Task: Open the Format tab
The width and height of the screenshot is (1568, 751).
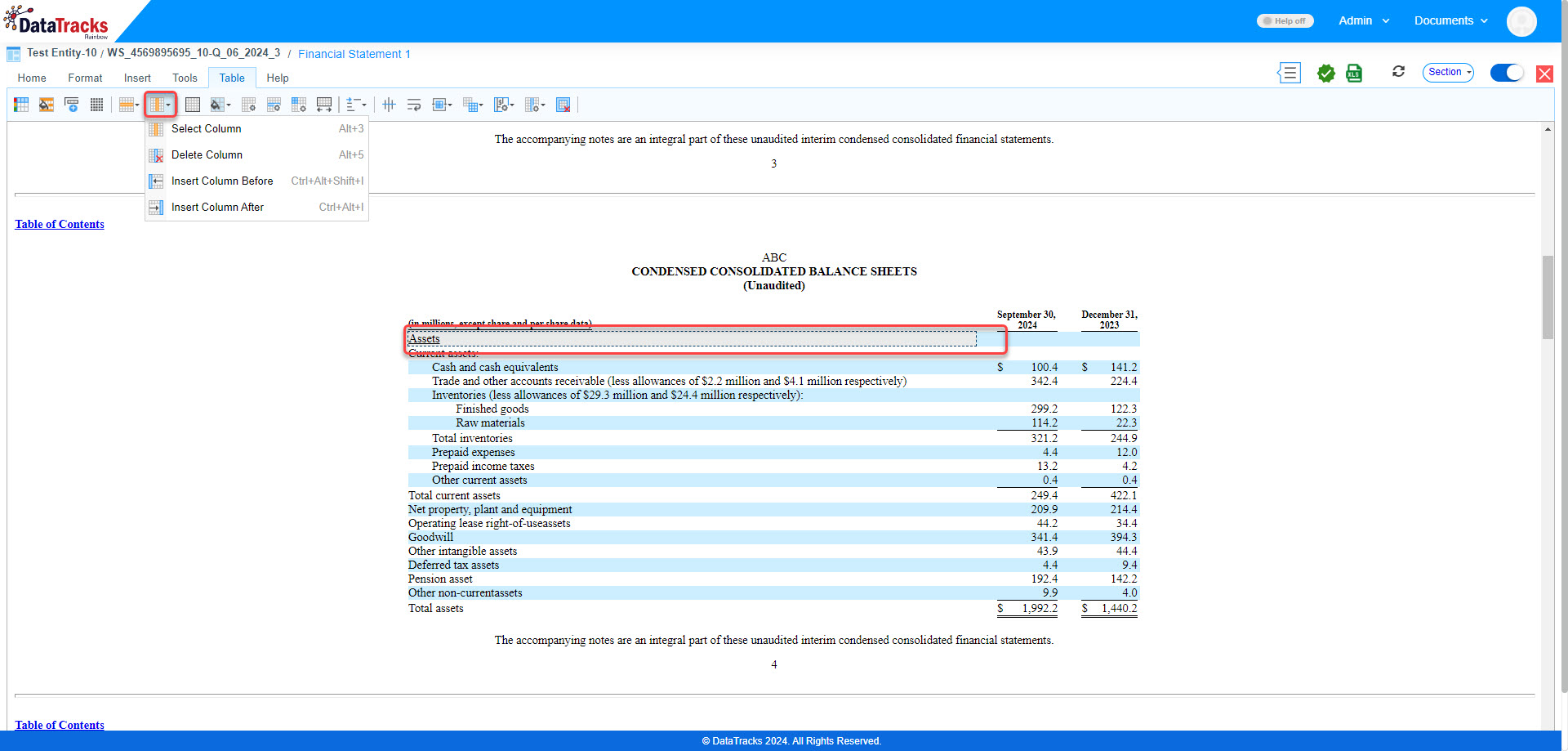Action: [85, 78]
